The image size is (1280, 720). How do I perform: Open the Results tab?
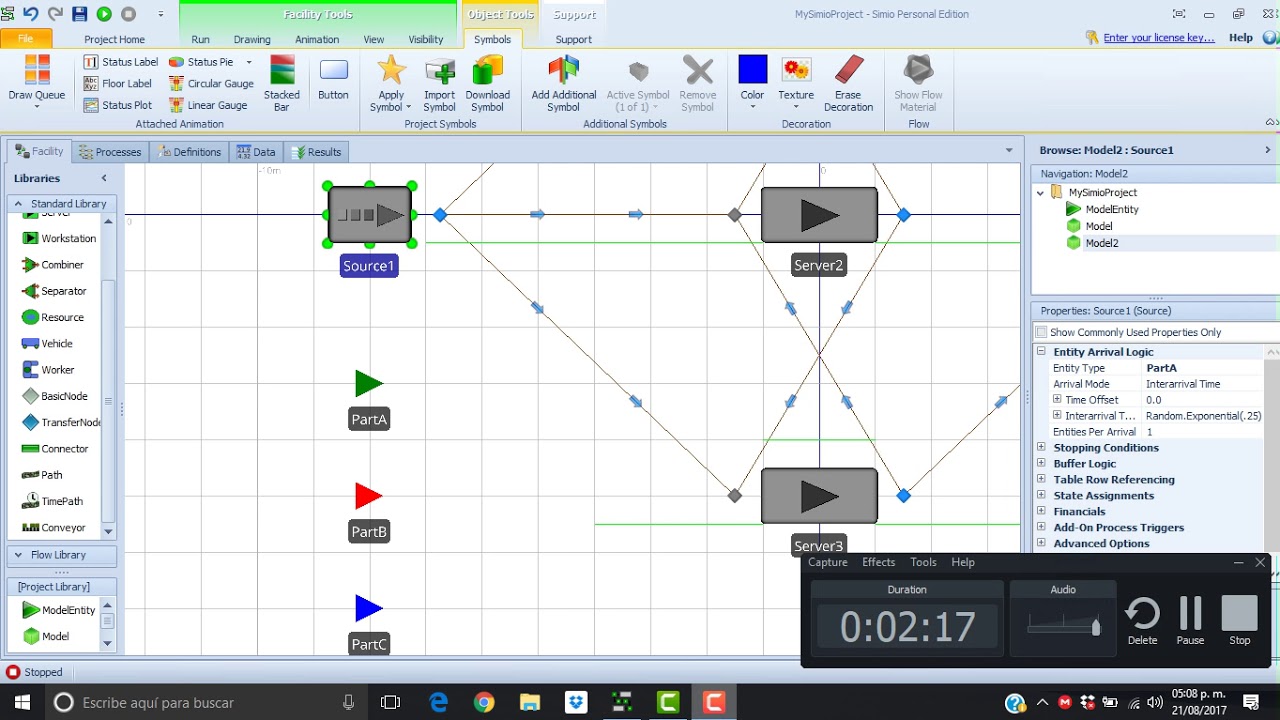pyautogui.click(x=316, y=152)
